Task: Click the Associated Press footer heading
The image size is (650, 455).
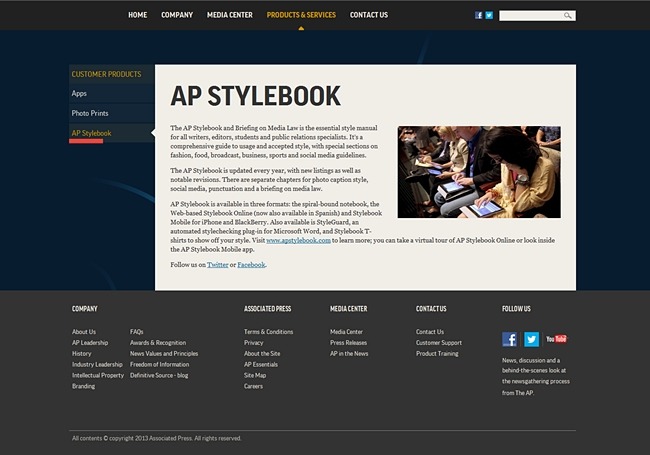Action: click(268, 309)
